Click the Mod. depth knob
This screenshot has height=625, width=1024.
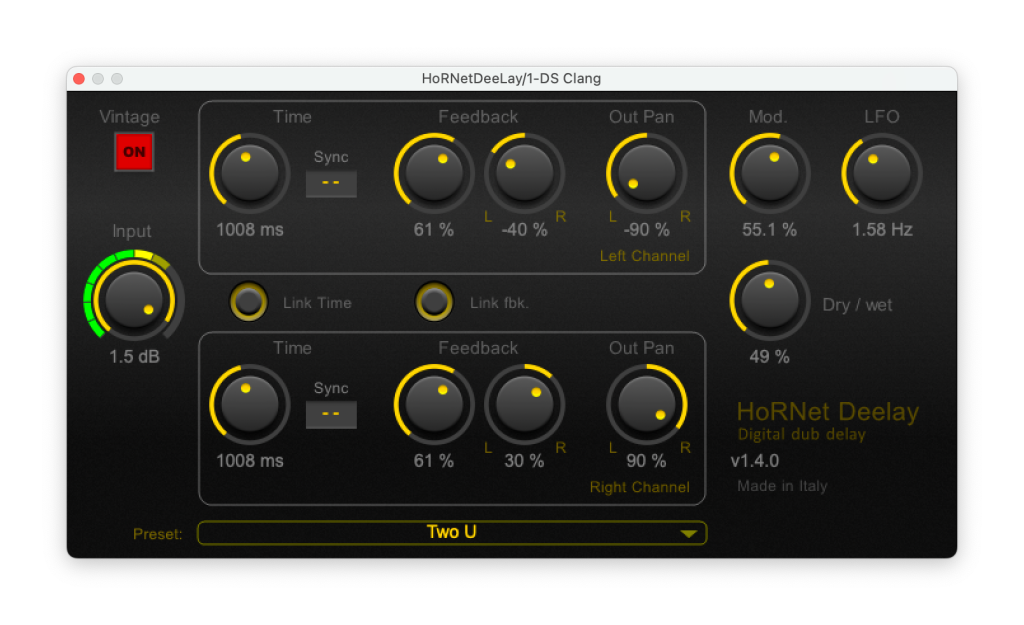click(x=769, y=172)
